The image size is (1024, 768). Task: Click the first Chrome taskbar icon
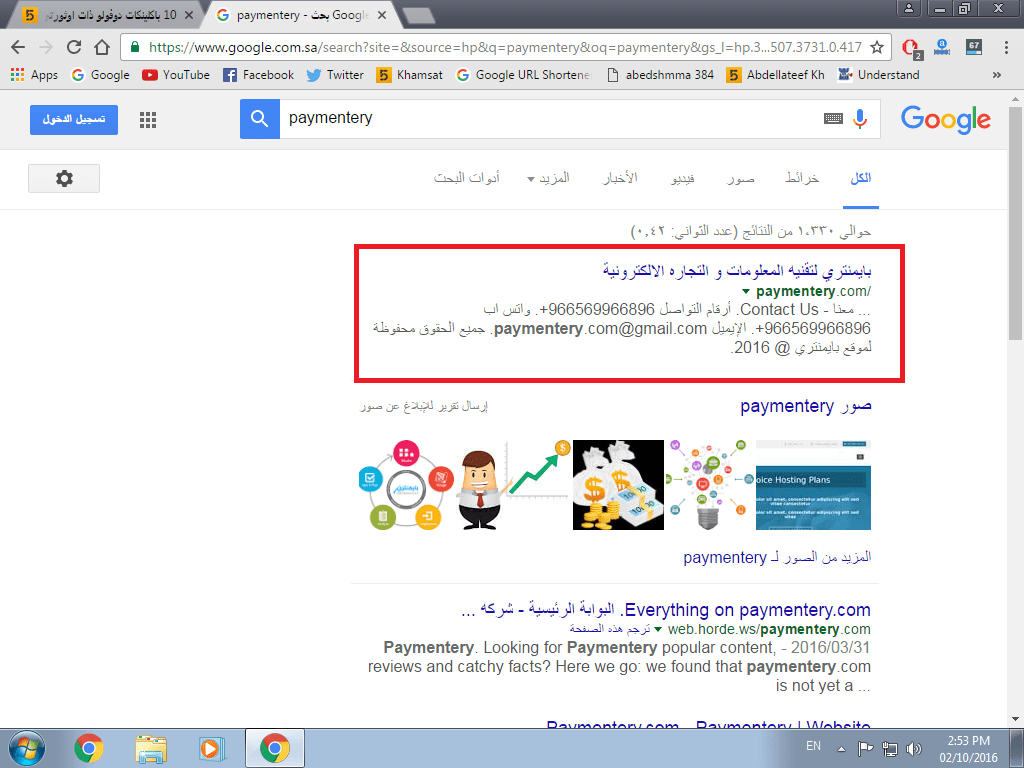click(x=88, y=748)
